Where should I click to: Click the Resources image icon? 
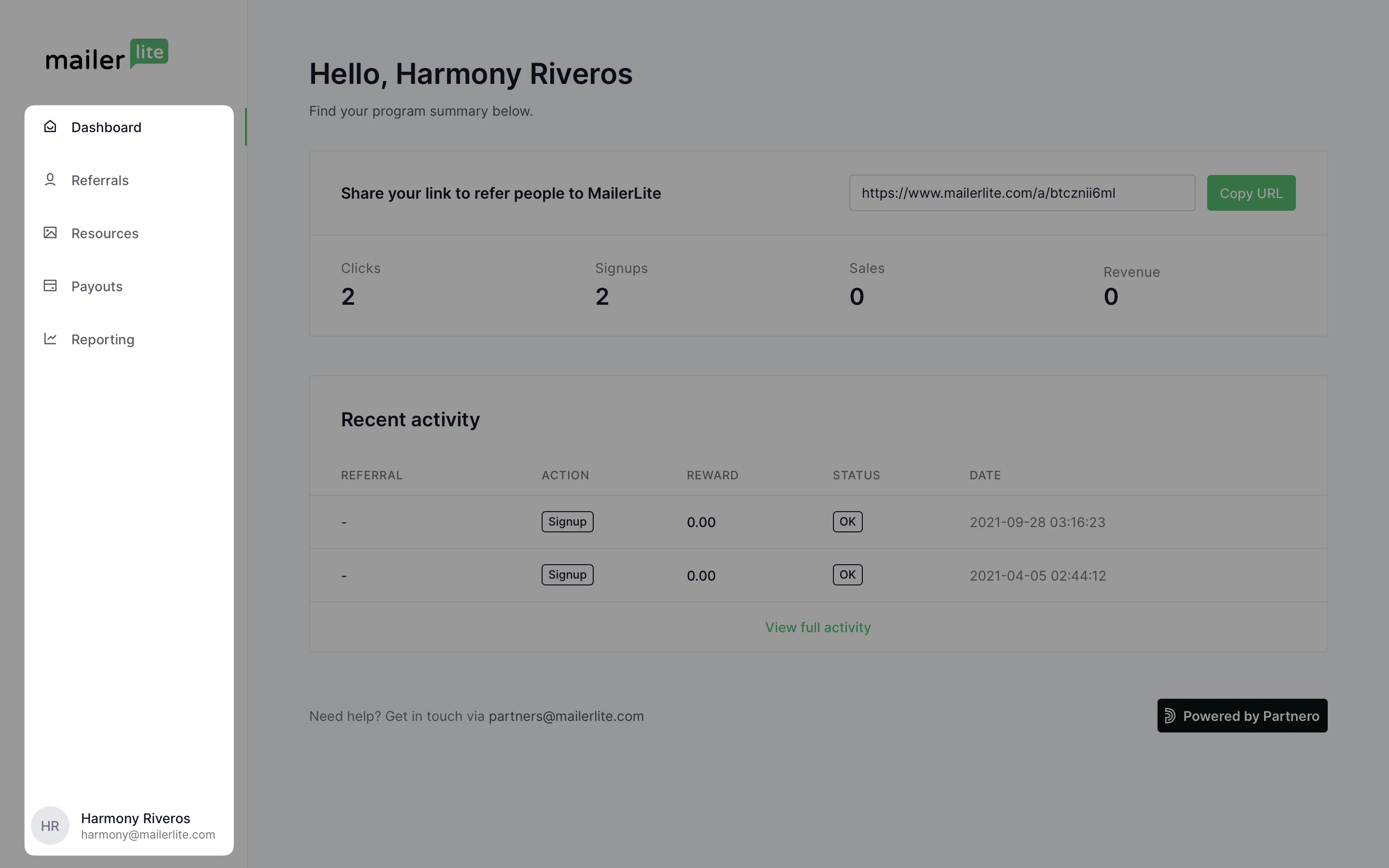click(50, 232)
